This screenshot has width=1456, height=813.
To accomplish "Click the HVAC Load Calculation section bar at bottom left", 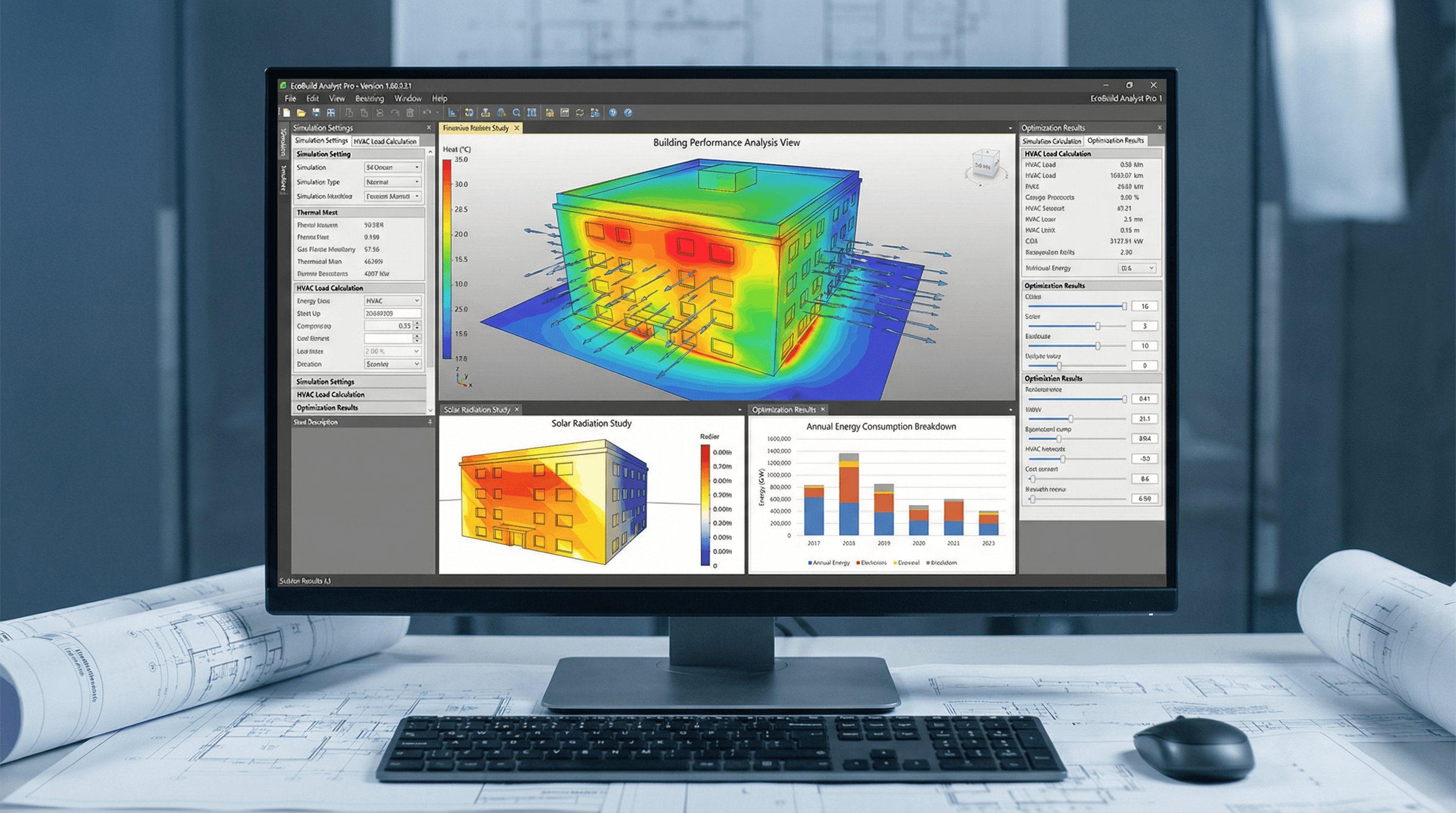I will (358, 395).
